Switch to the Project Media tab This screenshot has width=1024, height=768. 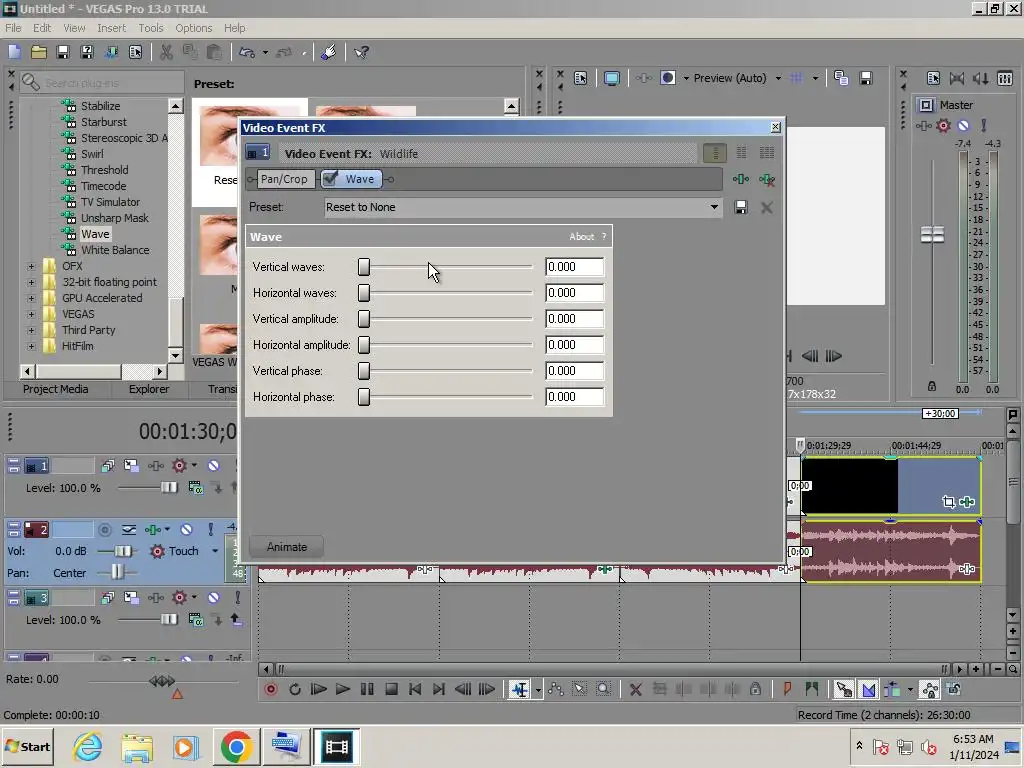pyautogui.click(x=56, y=389)
